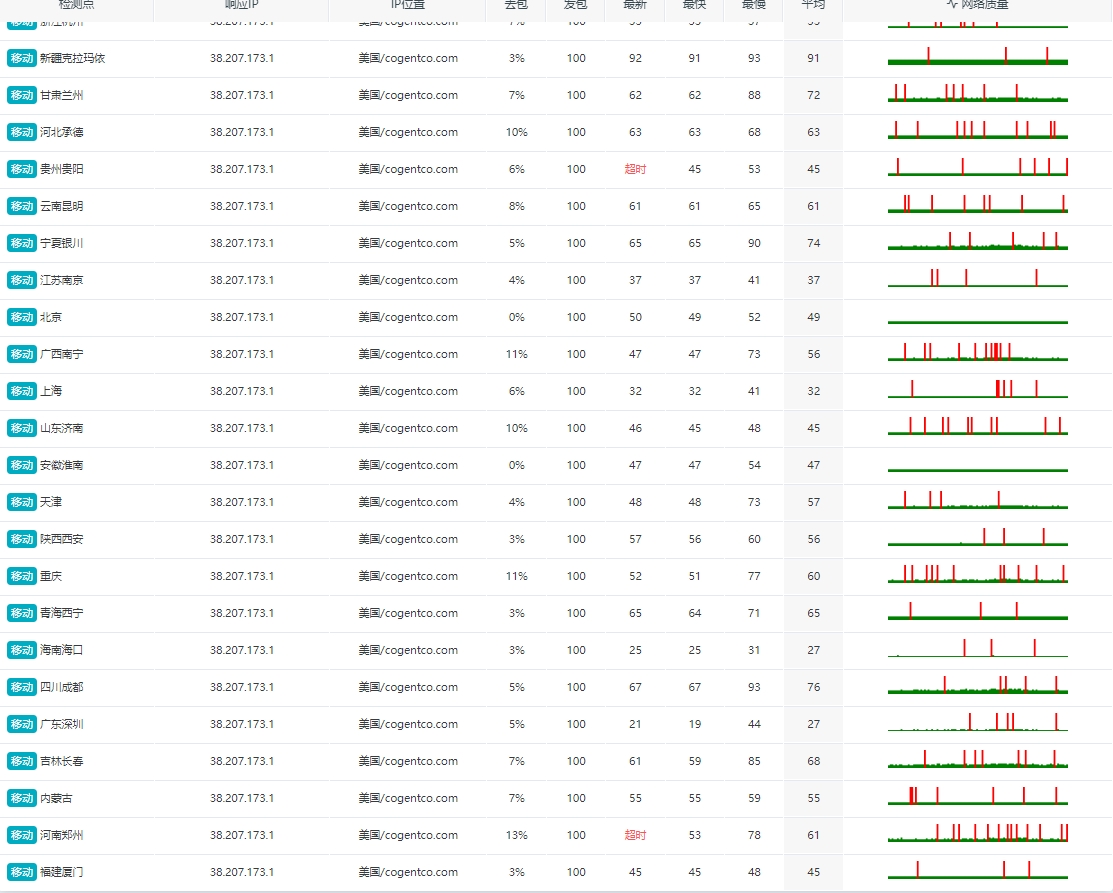1113x893 pixels.
Task: Click the 网络质量 column header
Action: (x=977, y=4)
